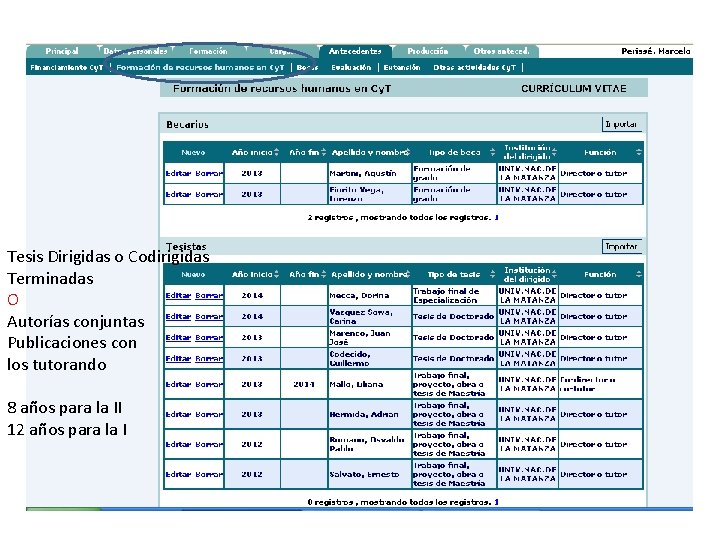Viewport: 720px width, 540px height.
Task: Click Nuevo in the Becarios table header
Action: 193,152
